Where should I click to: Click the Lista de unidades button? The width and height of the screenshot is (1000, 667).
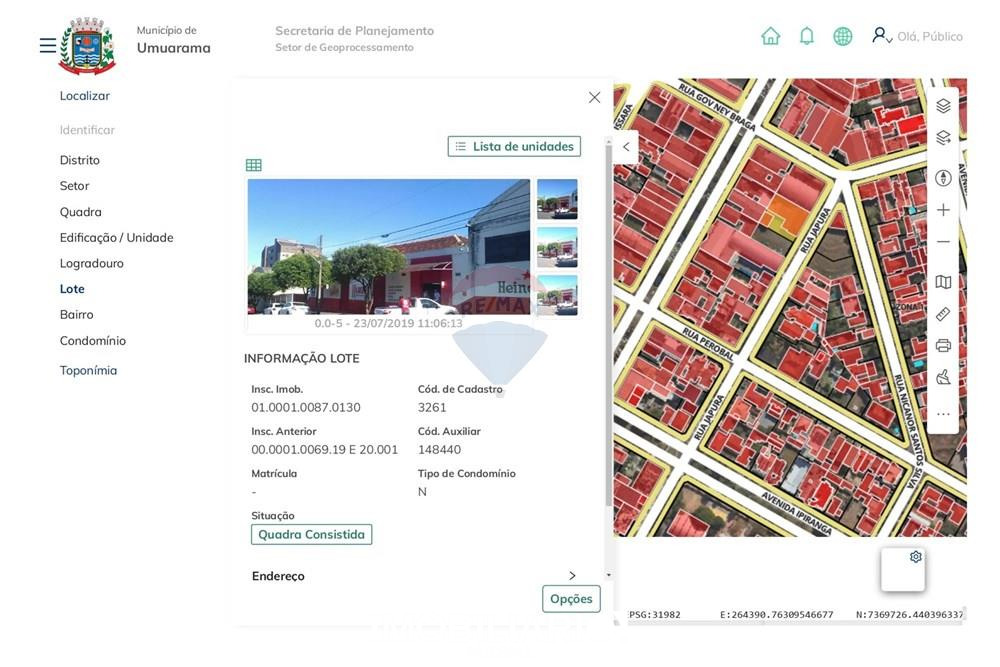[x=514, y=146]
